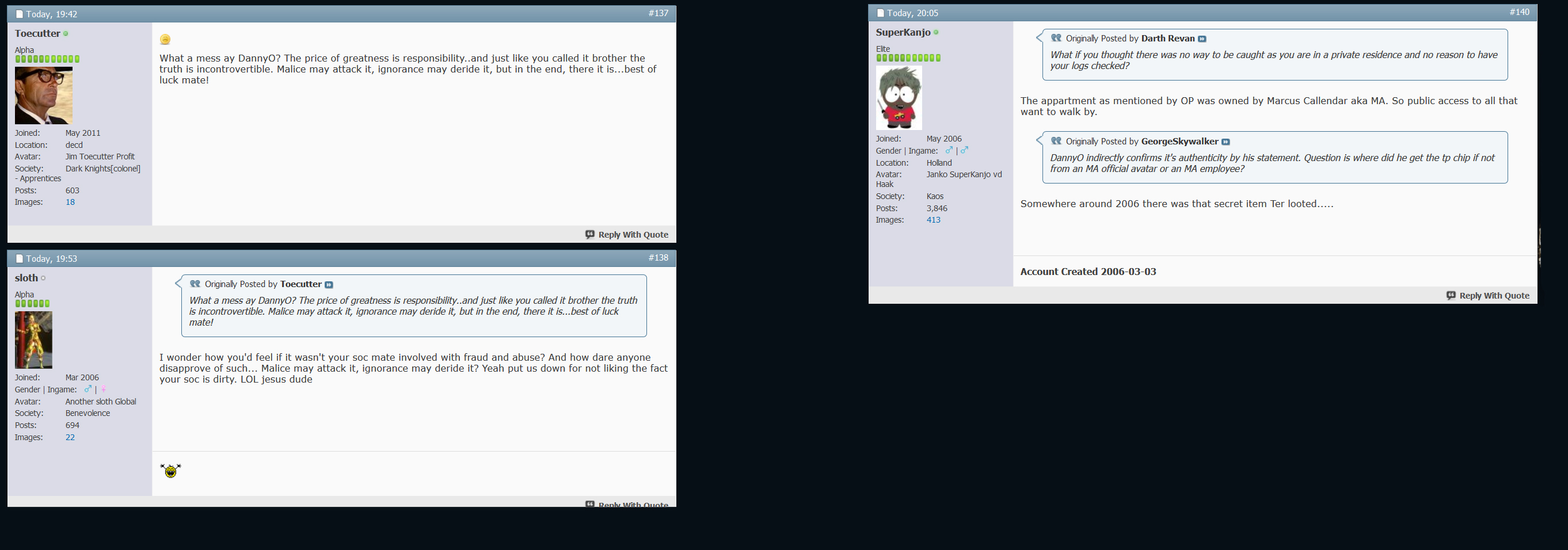The width and height of the screenshot is (1568, 550).
Task: Click the post icon next to Today, 20:05
Action: point(880,13)
